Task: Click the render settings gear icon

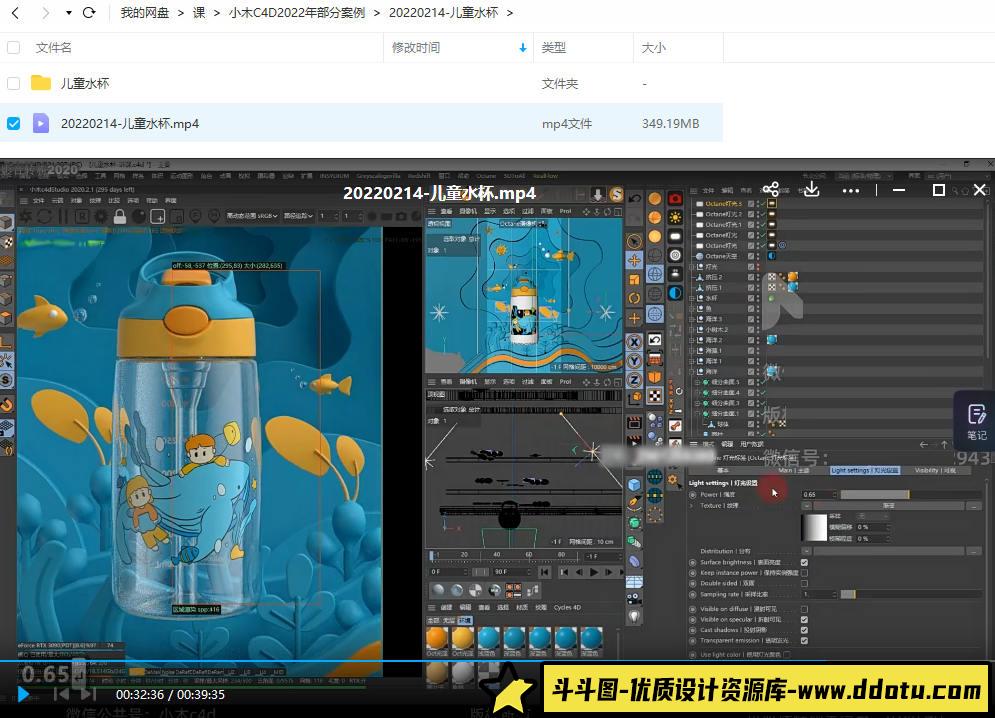Action: click(673, 480)
